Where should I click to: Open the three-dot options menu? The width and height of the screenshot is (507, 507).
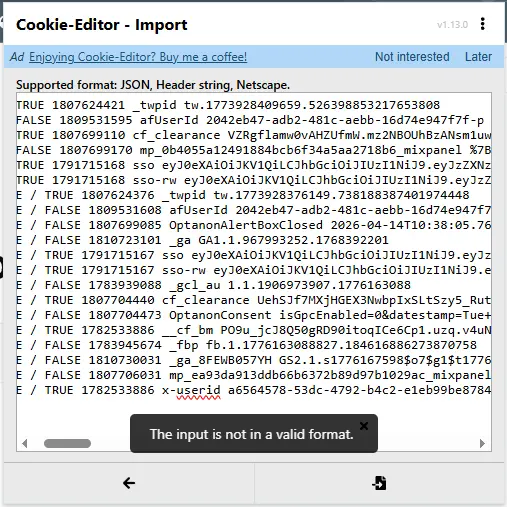[x=482, y=24]
